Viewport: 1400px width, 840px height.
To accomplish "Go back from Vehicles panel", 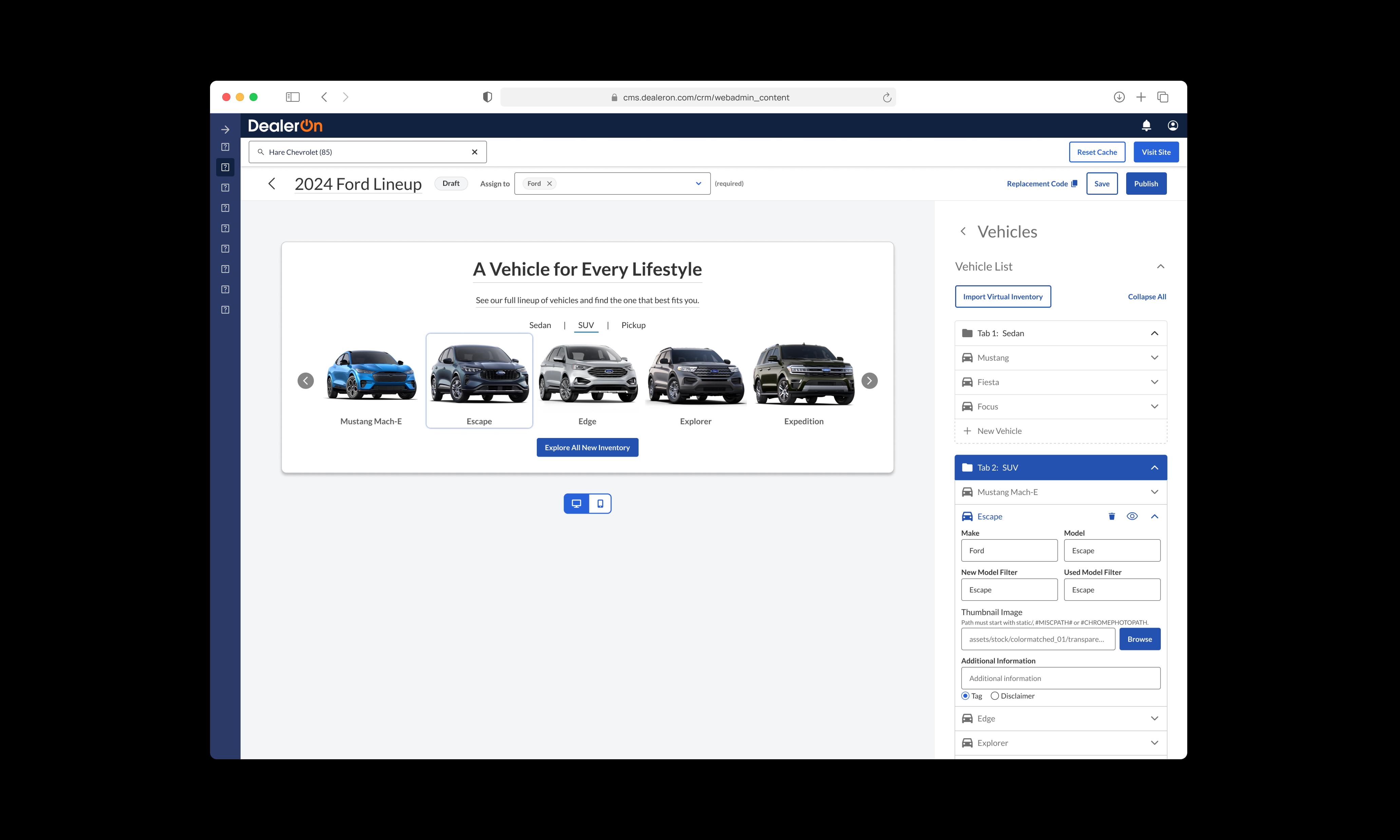I will click(x=963, y=231).
